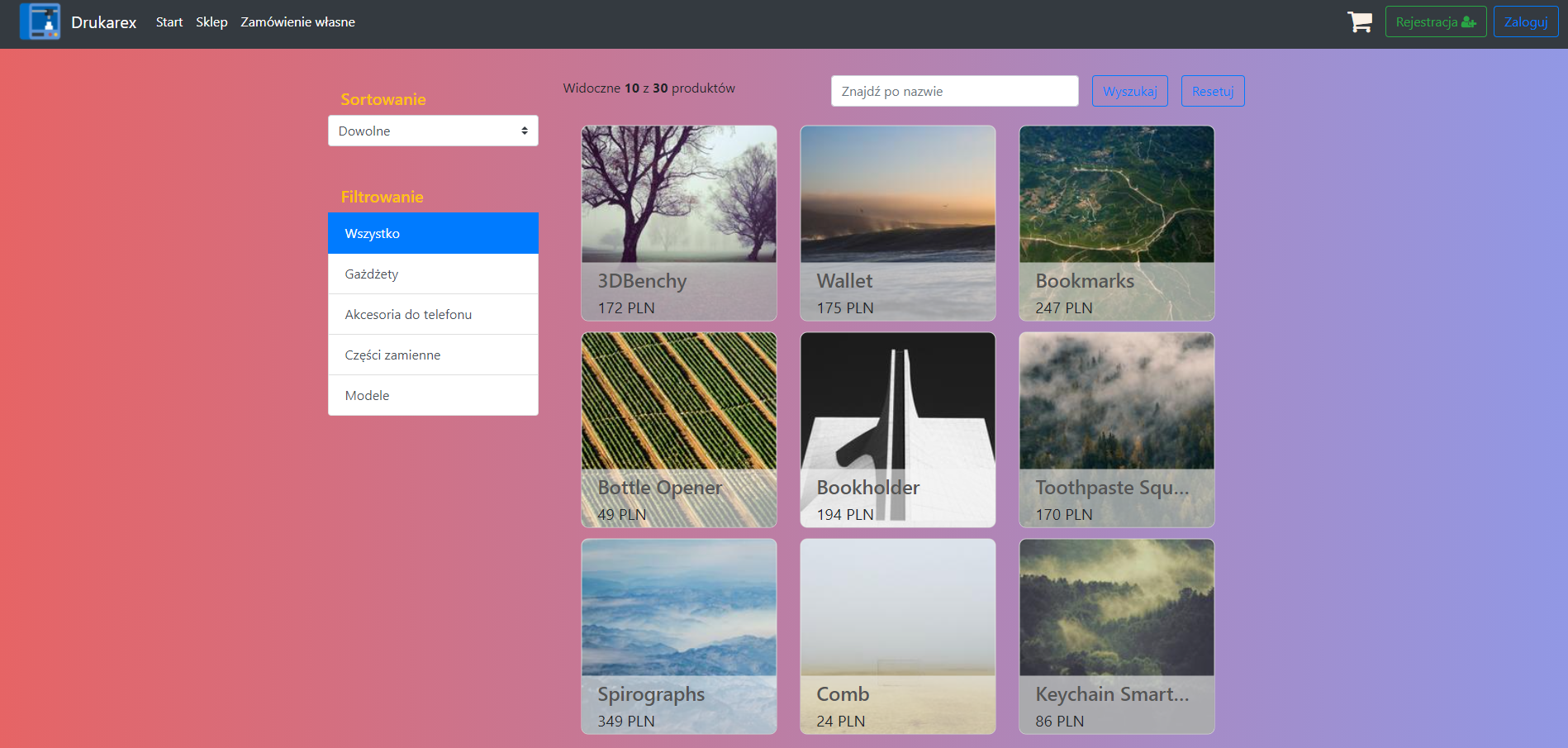1568x748 pixels.
Task: Click the Znajdź po nazwie search field
Action: tap(953, 91)
